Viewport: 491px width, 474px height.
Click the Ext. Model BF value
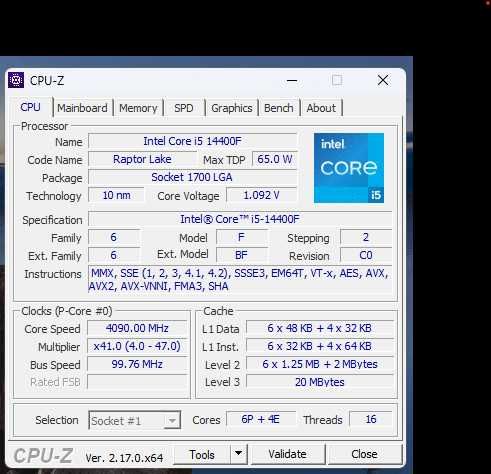pyautogui.click(x=241, y=255)
